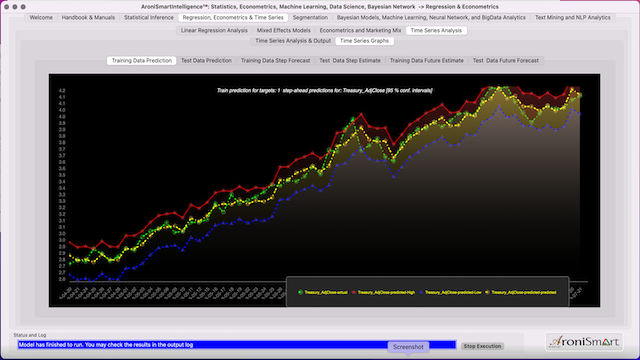Click yellow predicted-predicted legend marker
The image size is (640, 360).
[x=487, y=292]
